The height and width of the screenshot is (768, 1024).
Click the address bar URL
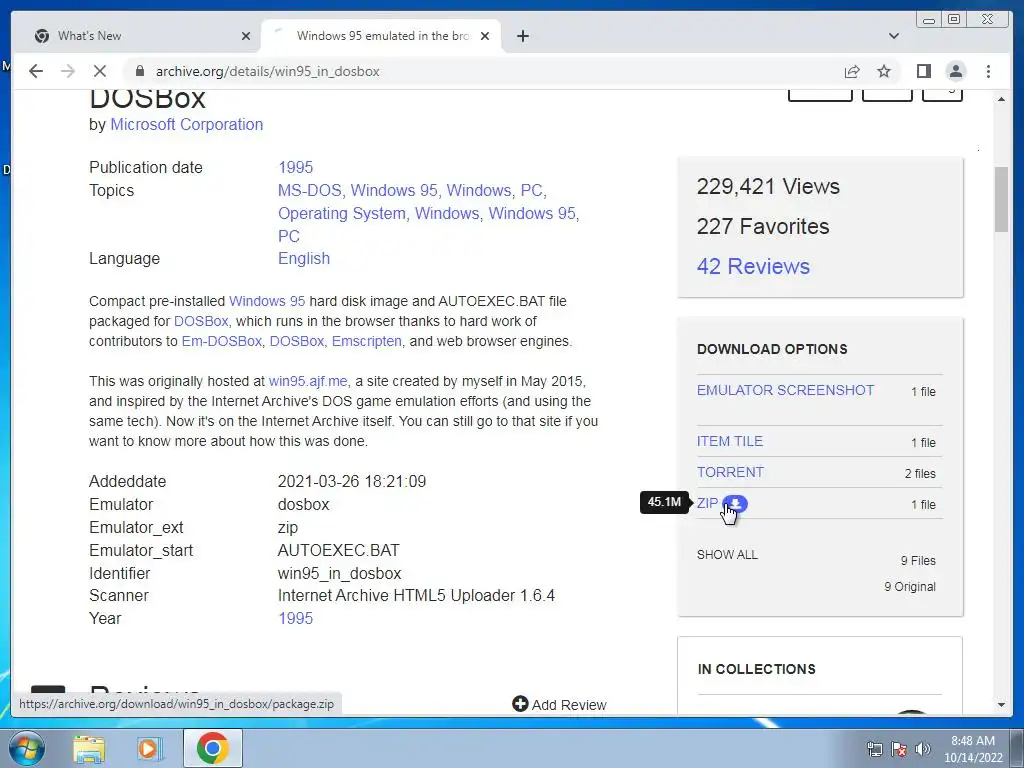pos(268,71)
